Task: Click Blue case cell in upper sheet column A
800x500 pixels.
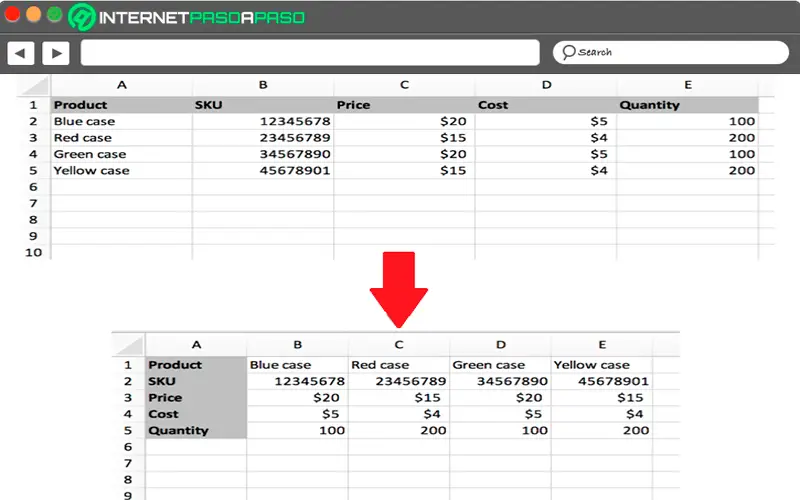Action: (121, 121)
